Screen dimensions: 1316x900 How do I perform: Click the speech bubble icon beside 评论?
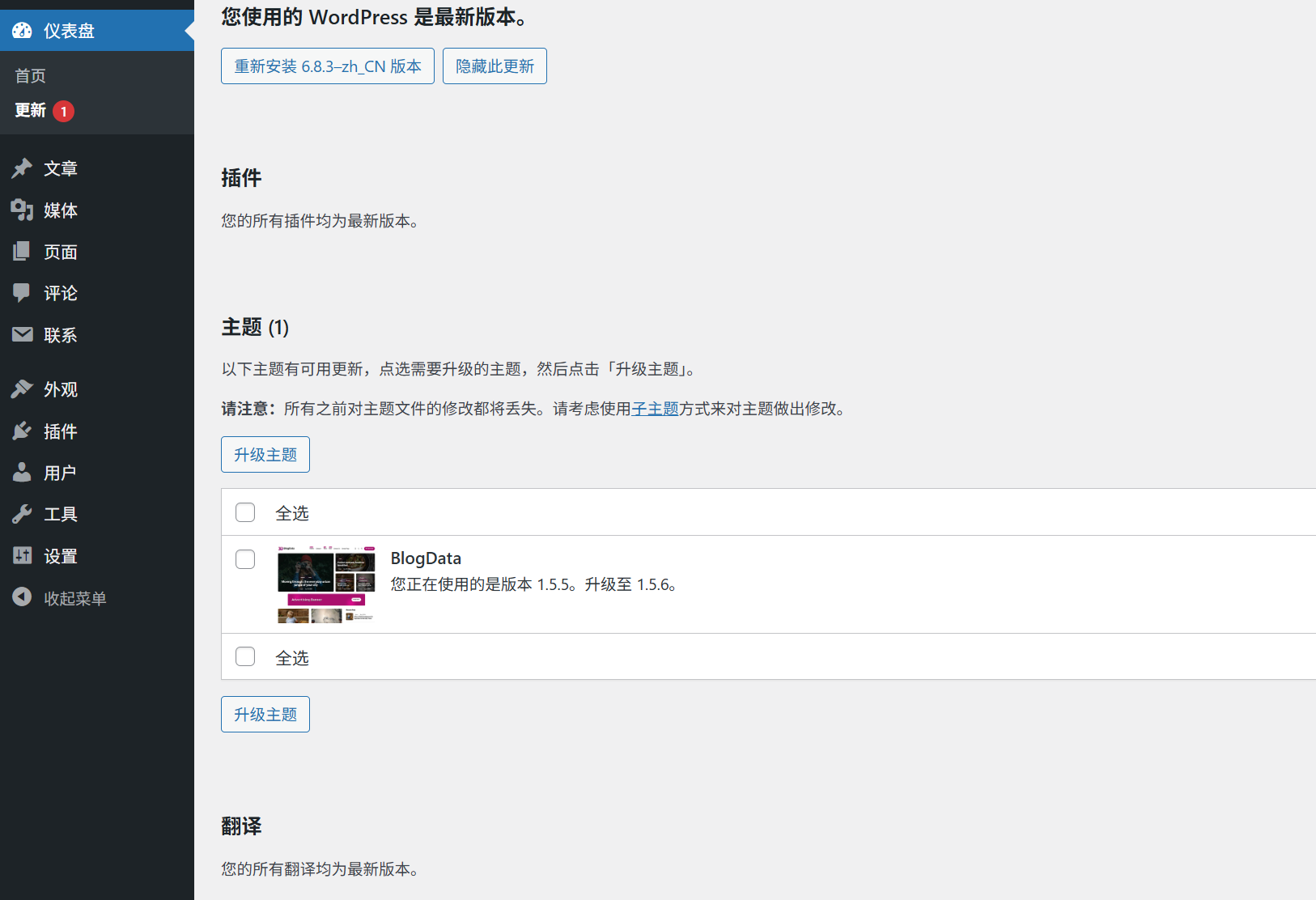pyautogui.click(x=22, y=293)
